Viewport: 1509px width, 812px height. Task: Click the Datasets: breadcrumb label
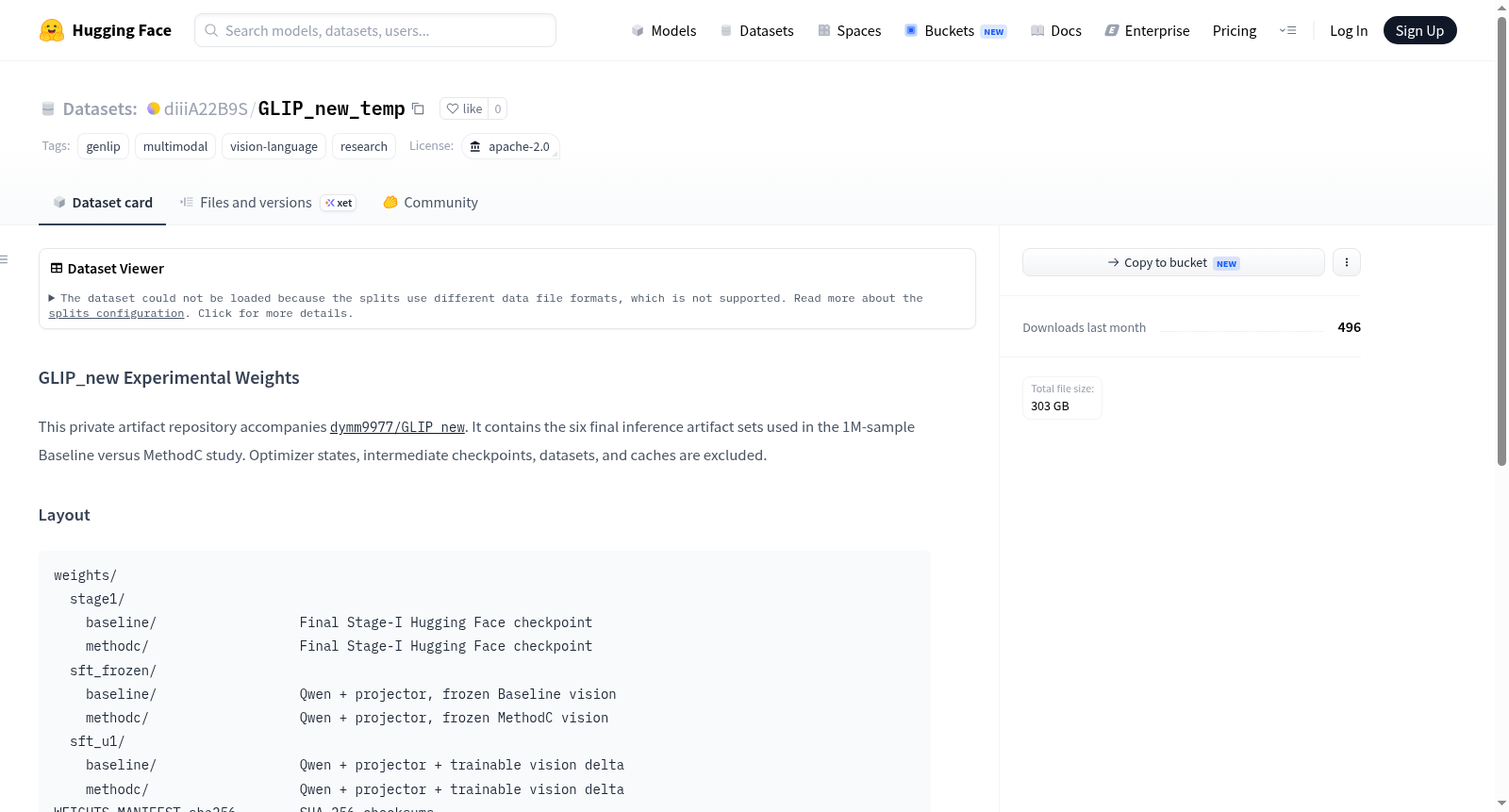100,108
